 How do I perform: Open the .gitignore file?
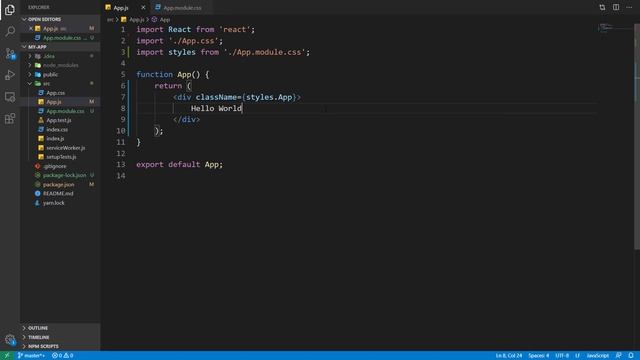coord(60,166)
